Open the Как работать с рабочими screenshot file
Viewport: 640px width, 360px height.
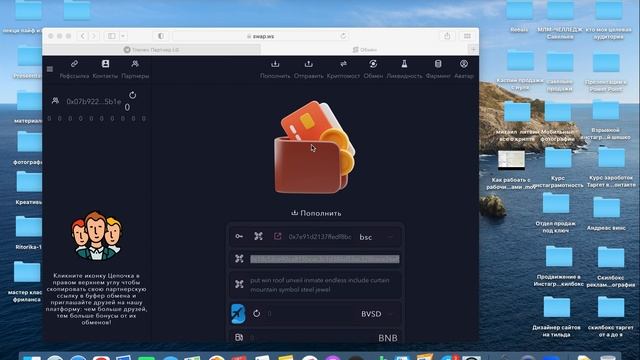tap(511, 170)
